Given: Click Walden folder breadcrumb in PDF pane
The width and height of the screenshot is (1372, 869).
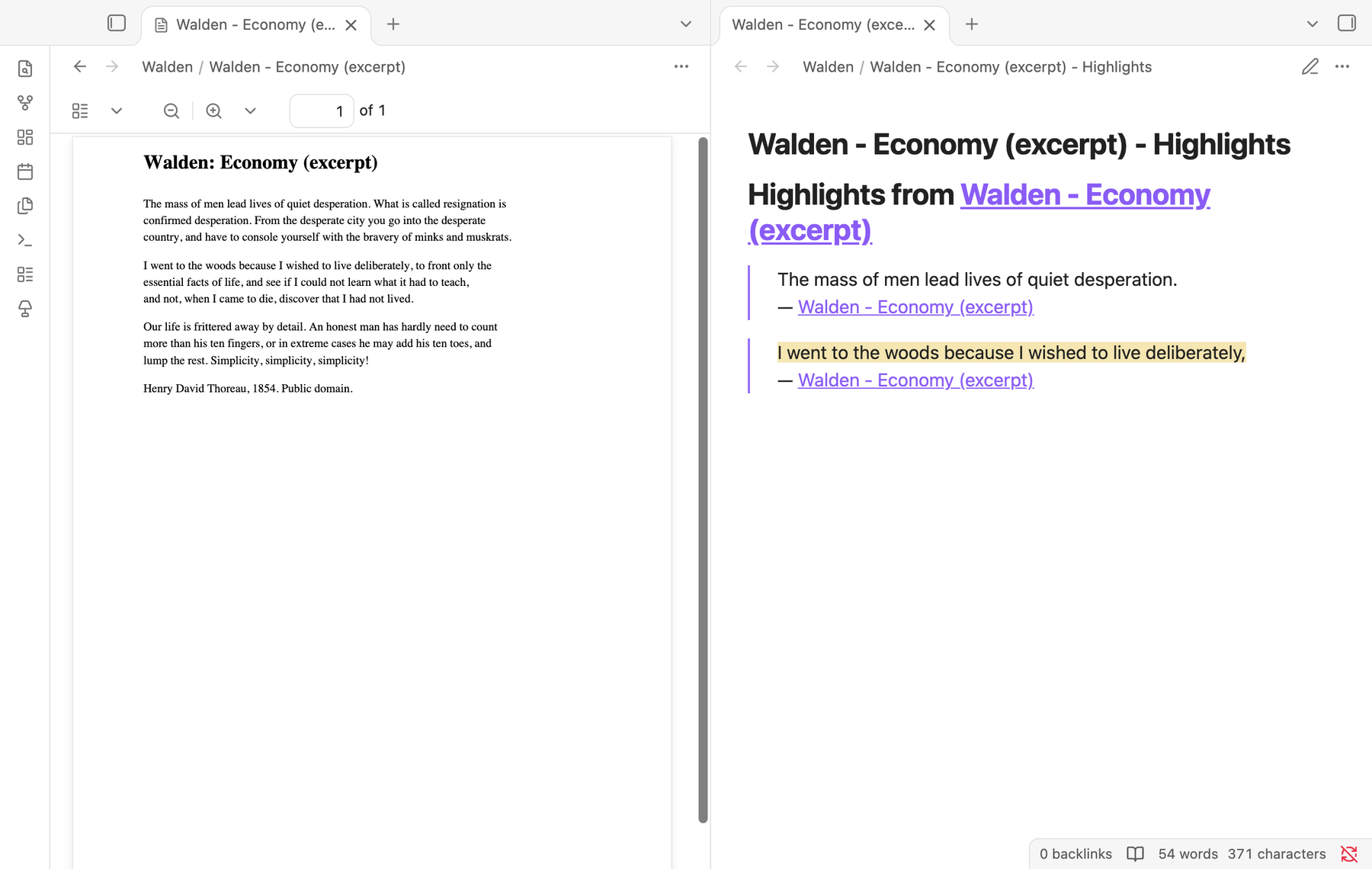Looking at the screenshot, I should point(167,67).
